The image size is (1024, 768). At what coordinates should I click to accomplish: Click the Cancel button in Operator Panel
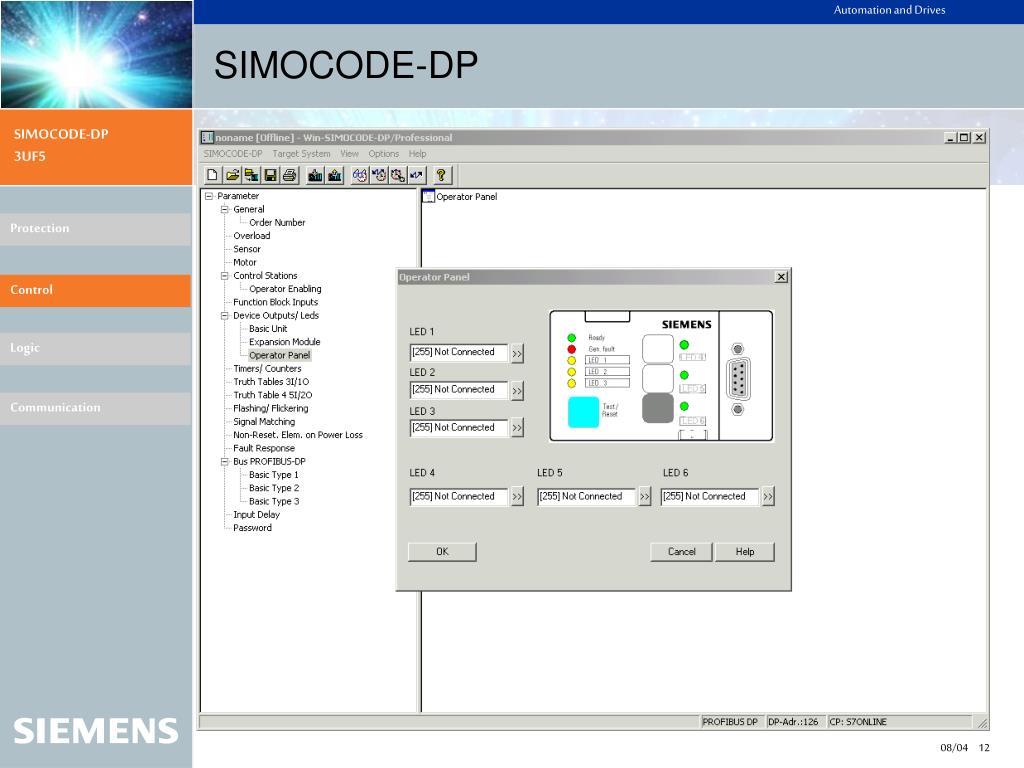(x=681, y=552)
